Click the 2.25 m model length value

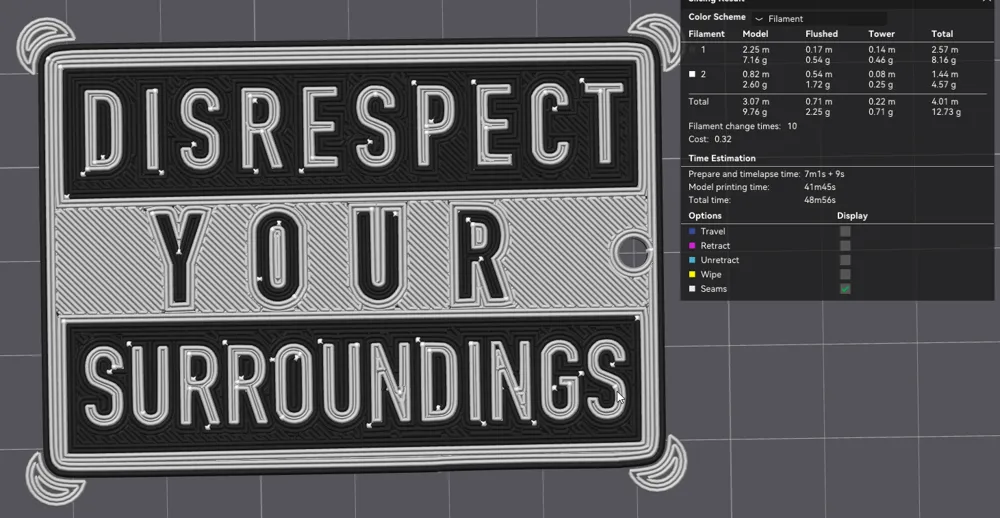[756, 50]
